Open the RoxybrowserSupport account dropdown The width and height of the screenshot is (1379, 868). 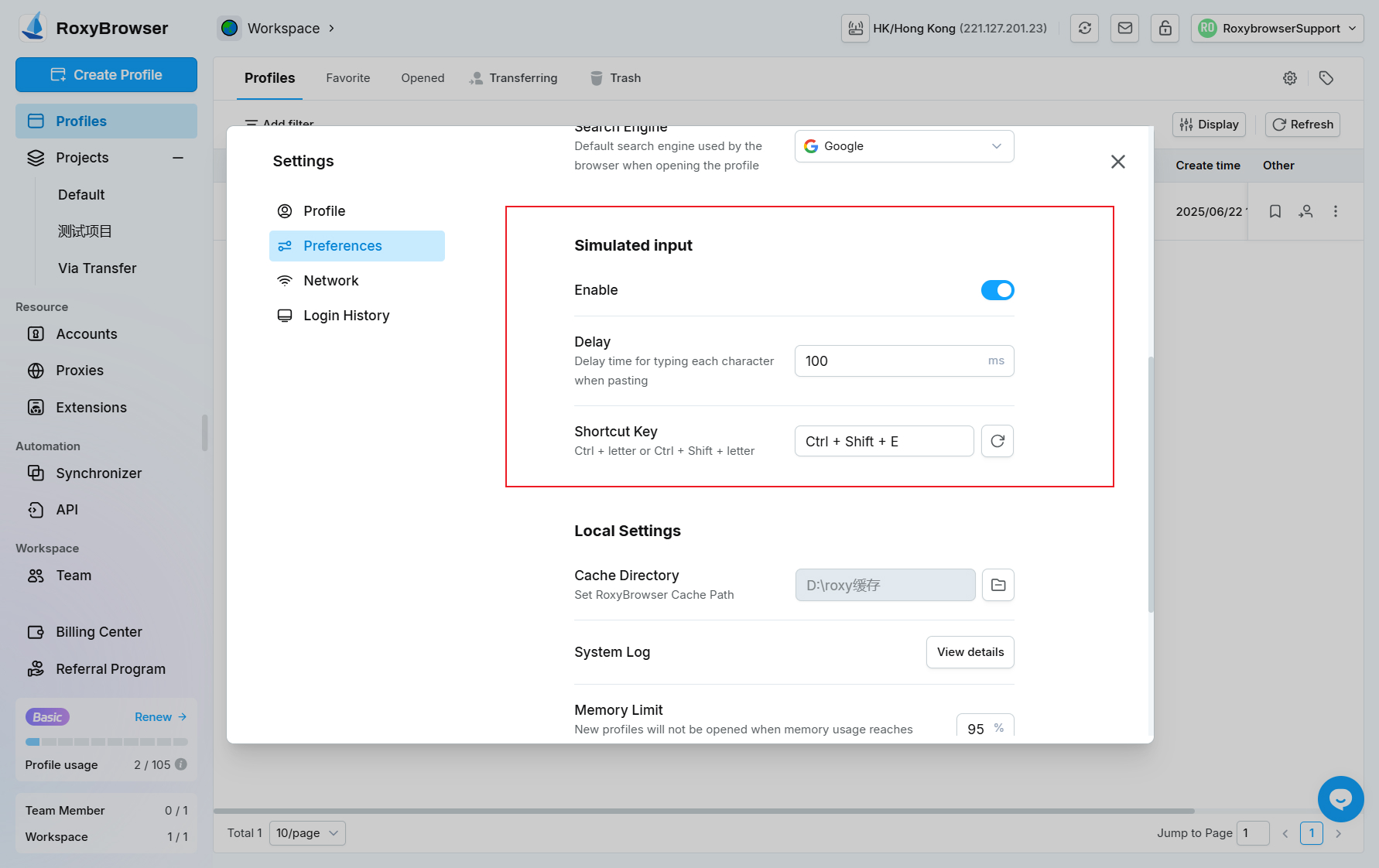pos(1277,29)
